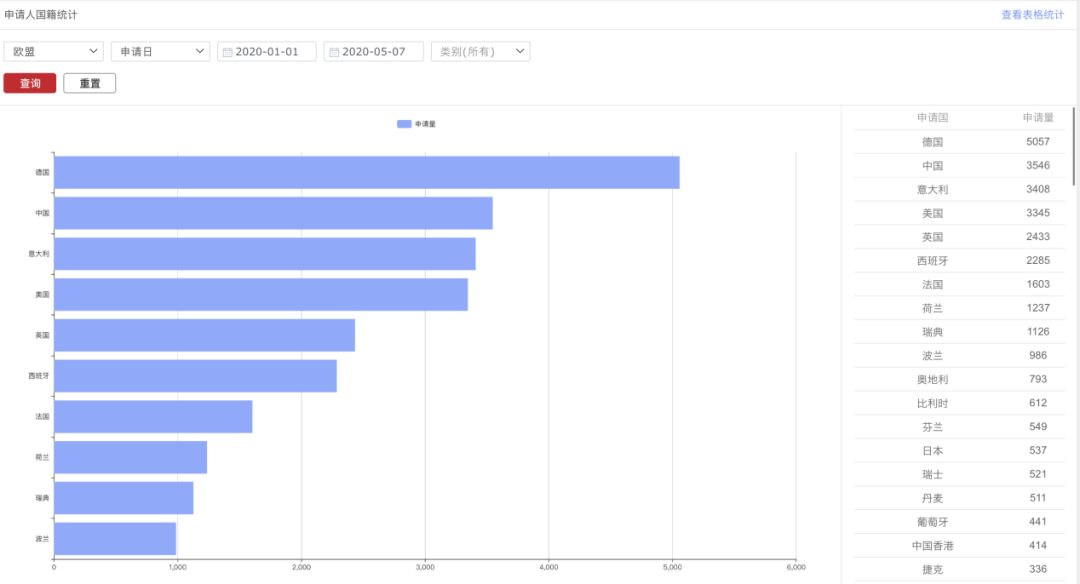Select the 波兰 bar in chart
Viewport: 1080px width, 584px height.
115,539
